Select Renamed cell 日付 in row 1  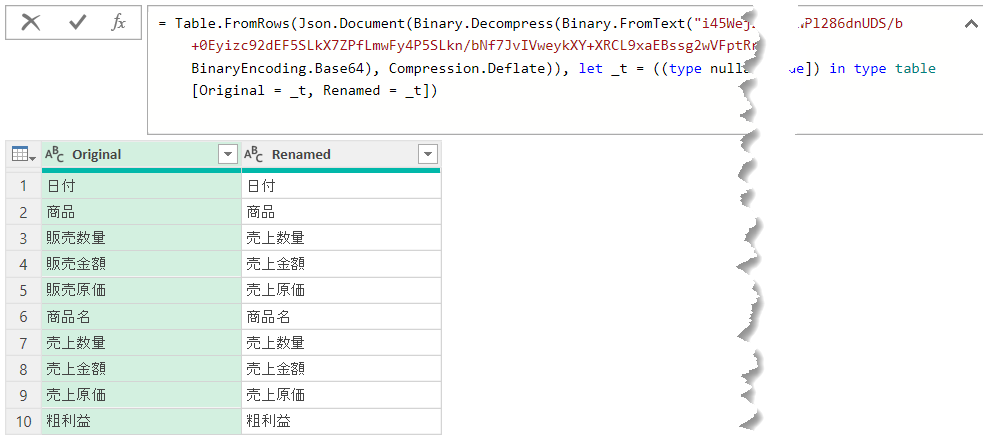pos(341,186)
